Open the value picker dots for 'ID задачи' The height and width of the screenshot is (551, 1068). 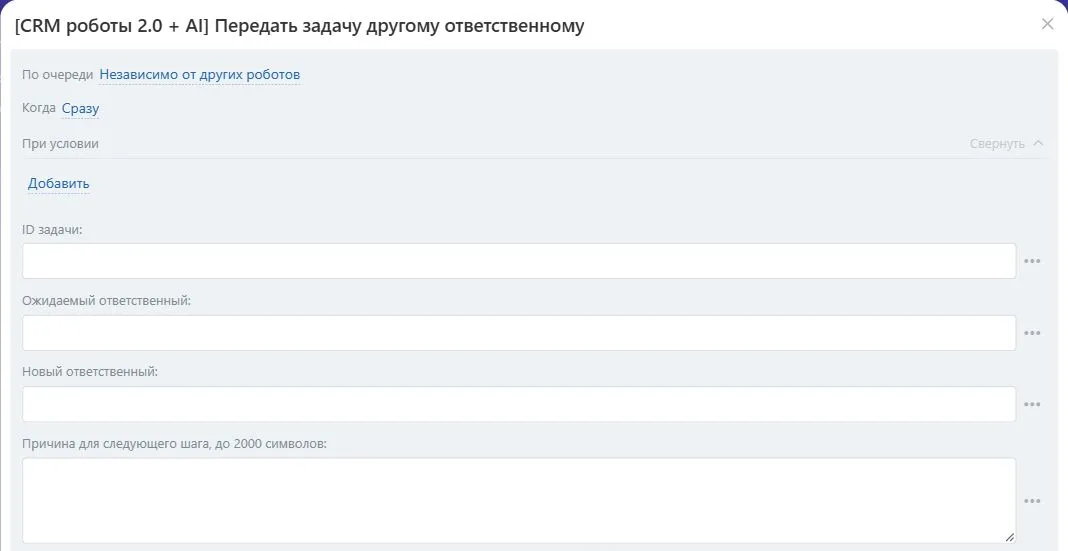[1032, 261]
